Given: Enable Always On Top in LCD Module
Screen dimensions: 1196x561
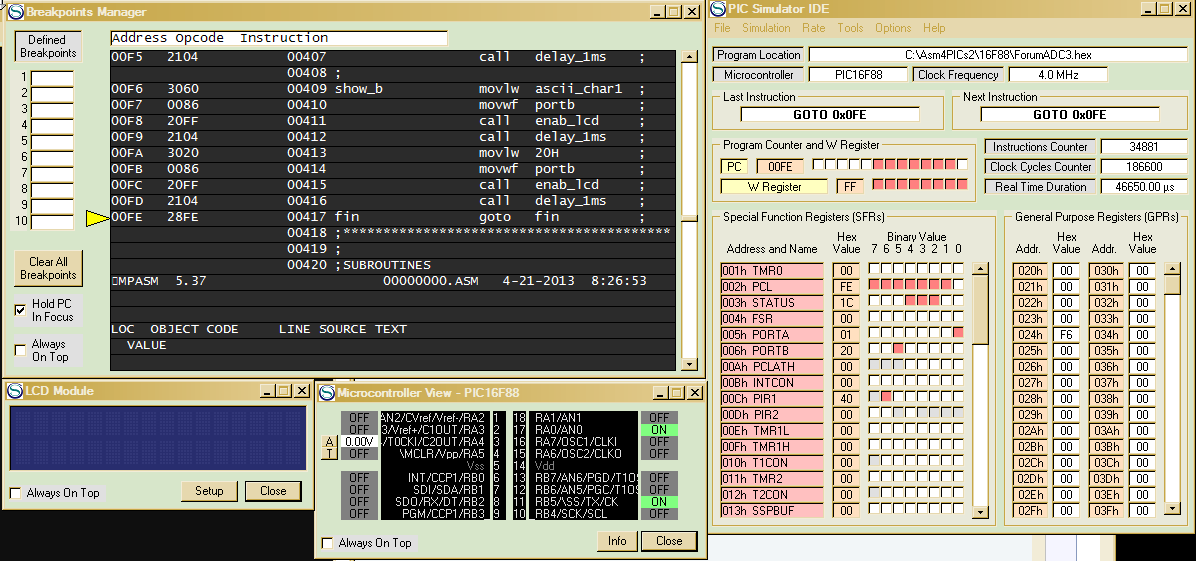Looking at the screenshot, I should tap(15, 493).
